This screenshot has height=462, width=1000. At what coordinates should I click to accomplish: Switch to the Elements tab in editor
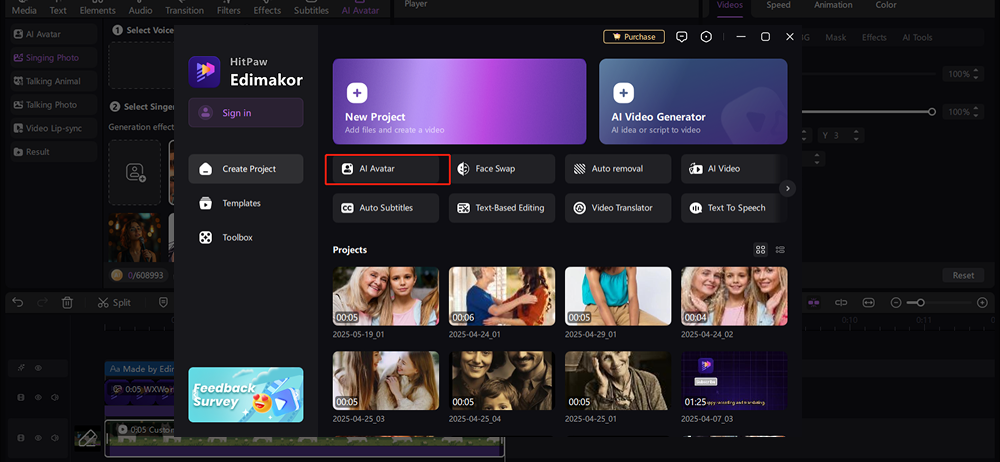pyautogui.click(x=98, y=9)
